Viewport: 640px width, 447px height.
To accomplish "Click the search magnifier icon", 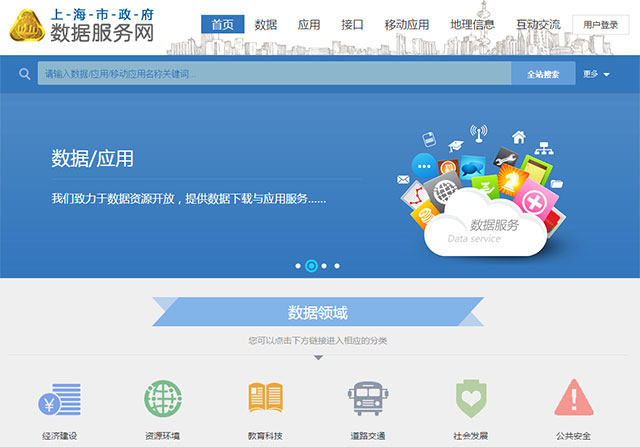I will (23, 74).
